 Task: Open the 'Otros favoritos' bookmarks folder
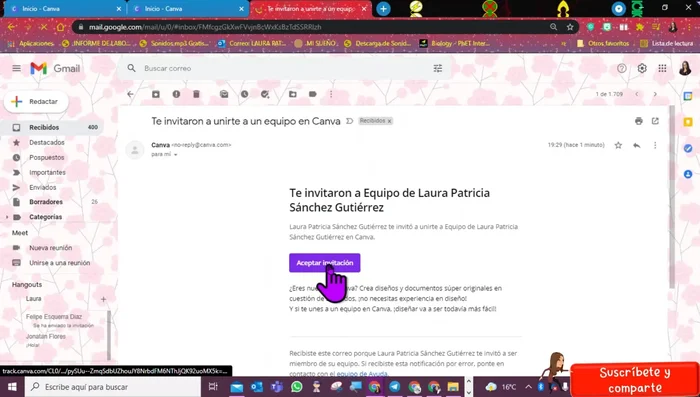click(x=603, y=43)
